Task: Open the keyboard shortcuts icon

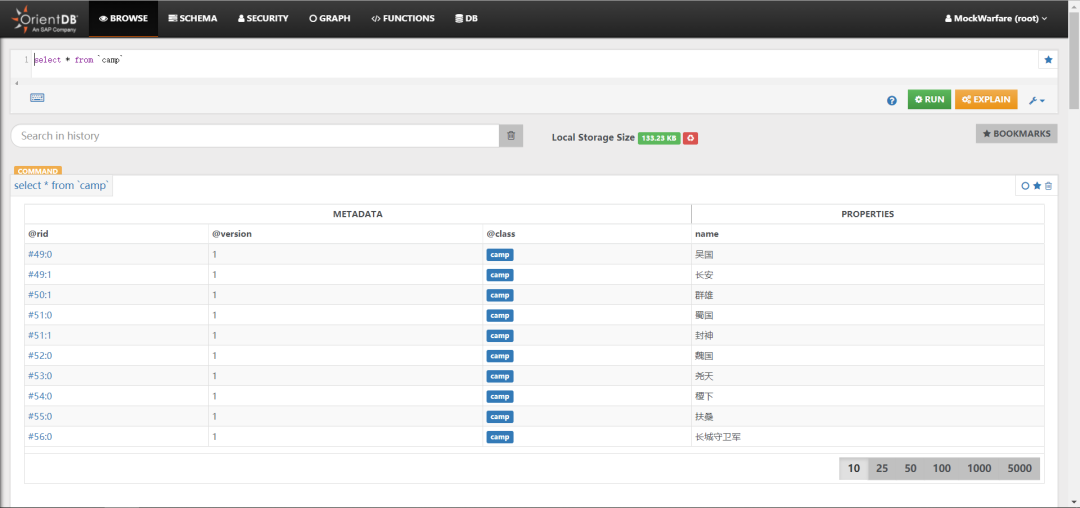Action: click(37, 98)
